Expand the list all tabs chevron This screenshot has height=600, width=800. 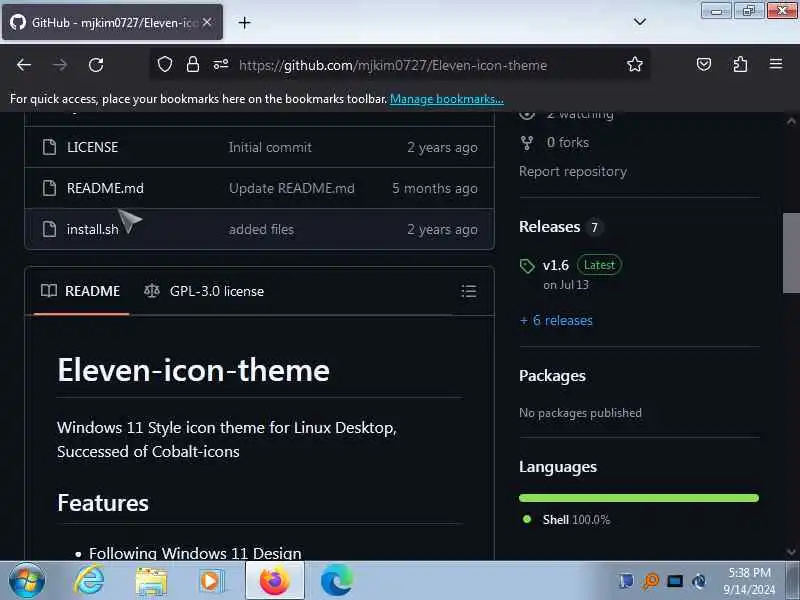click(639, 22)
